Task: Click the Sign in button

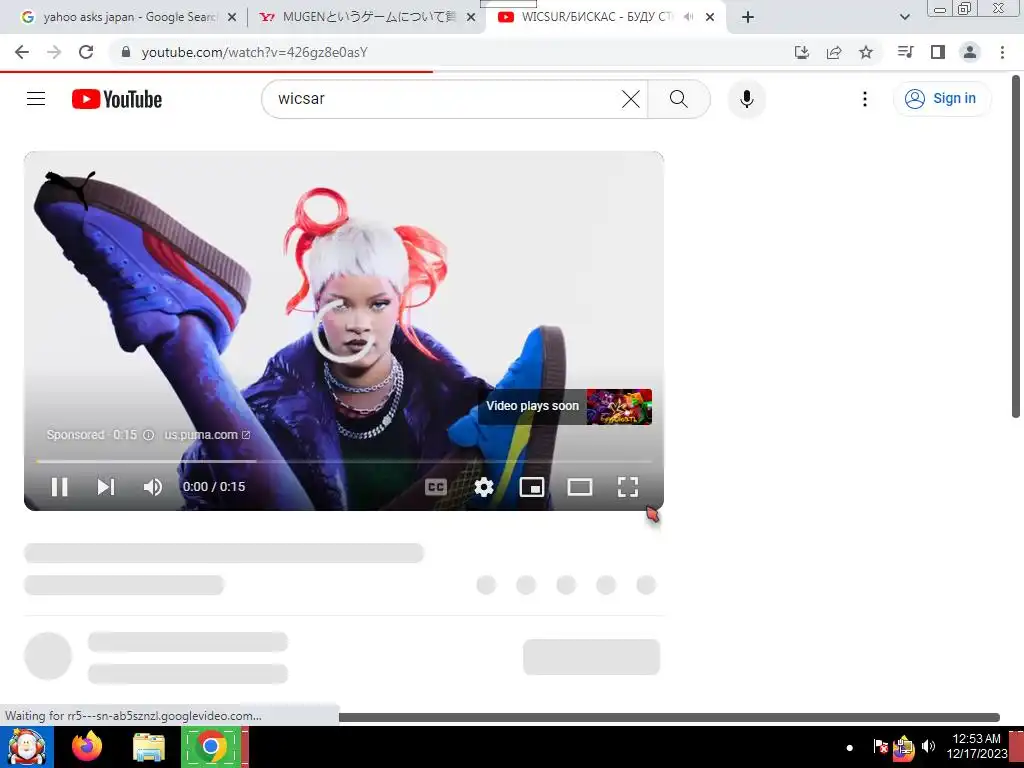Action: pos(942,99)
